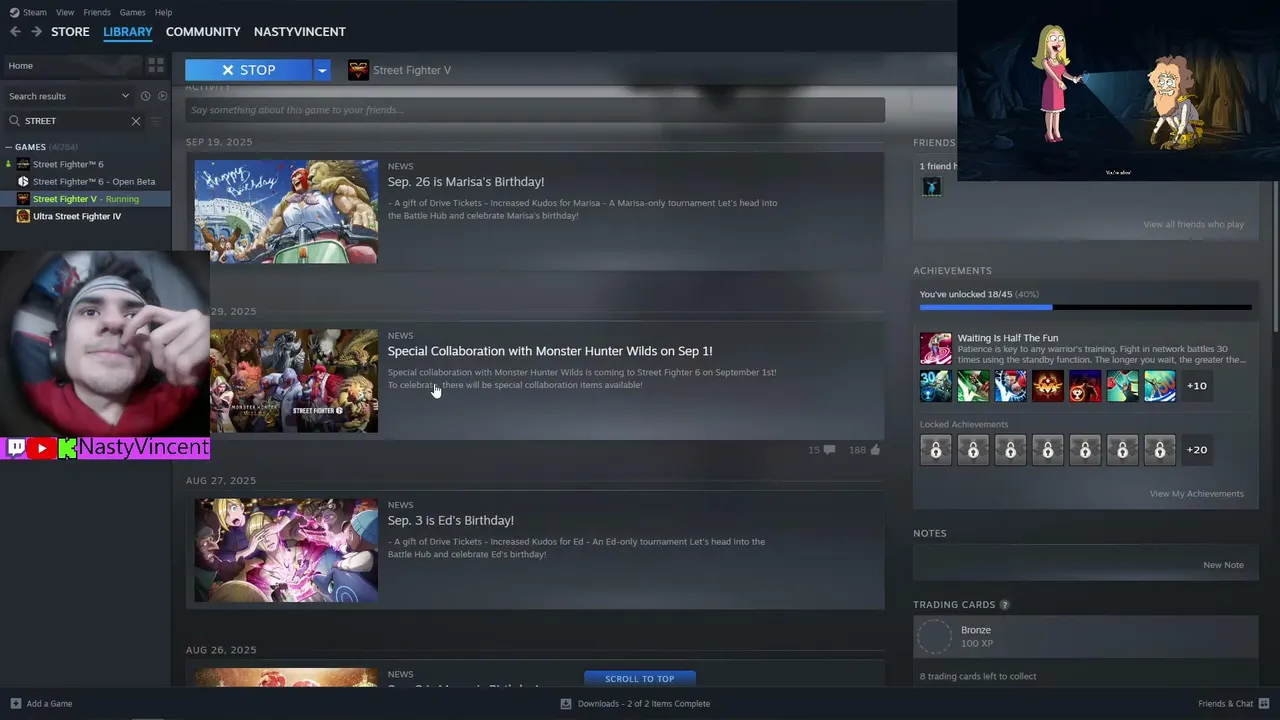Screen dimensions: 1280x720
Task: Click the Street Fighter V header logo
Action: pos(358,70)
